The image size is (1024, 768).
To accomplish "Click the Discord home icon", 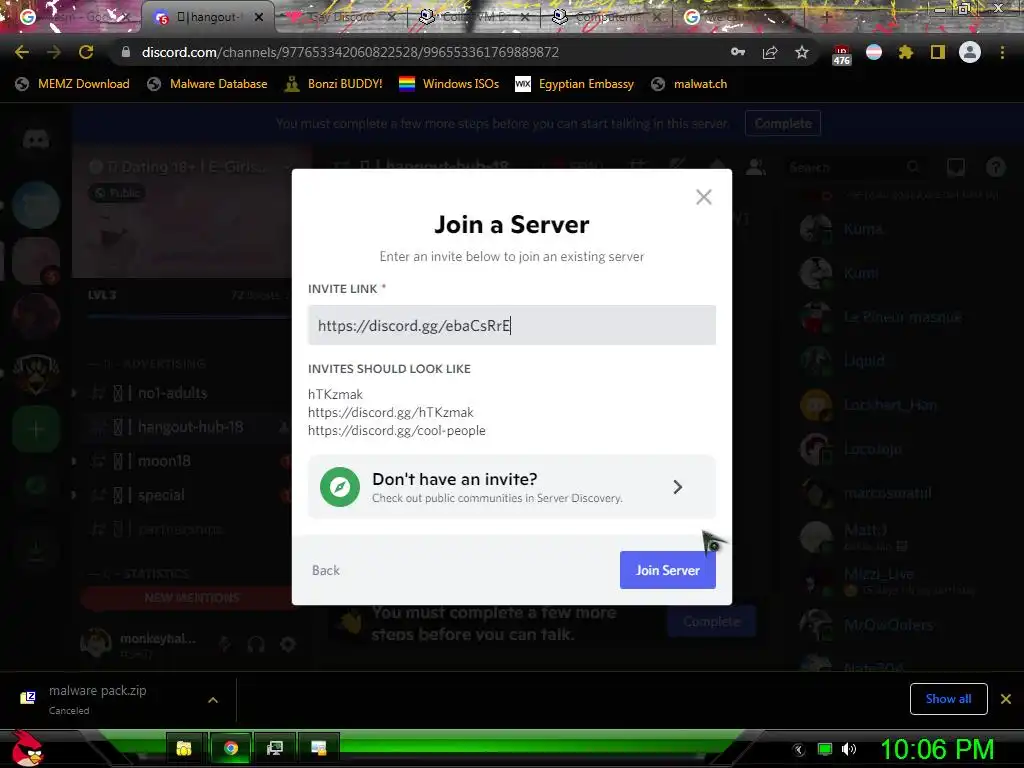I will pyautogui.click(x=36, y=138).
